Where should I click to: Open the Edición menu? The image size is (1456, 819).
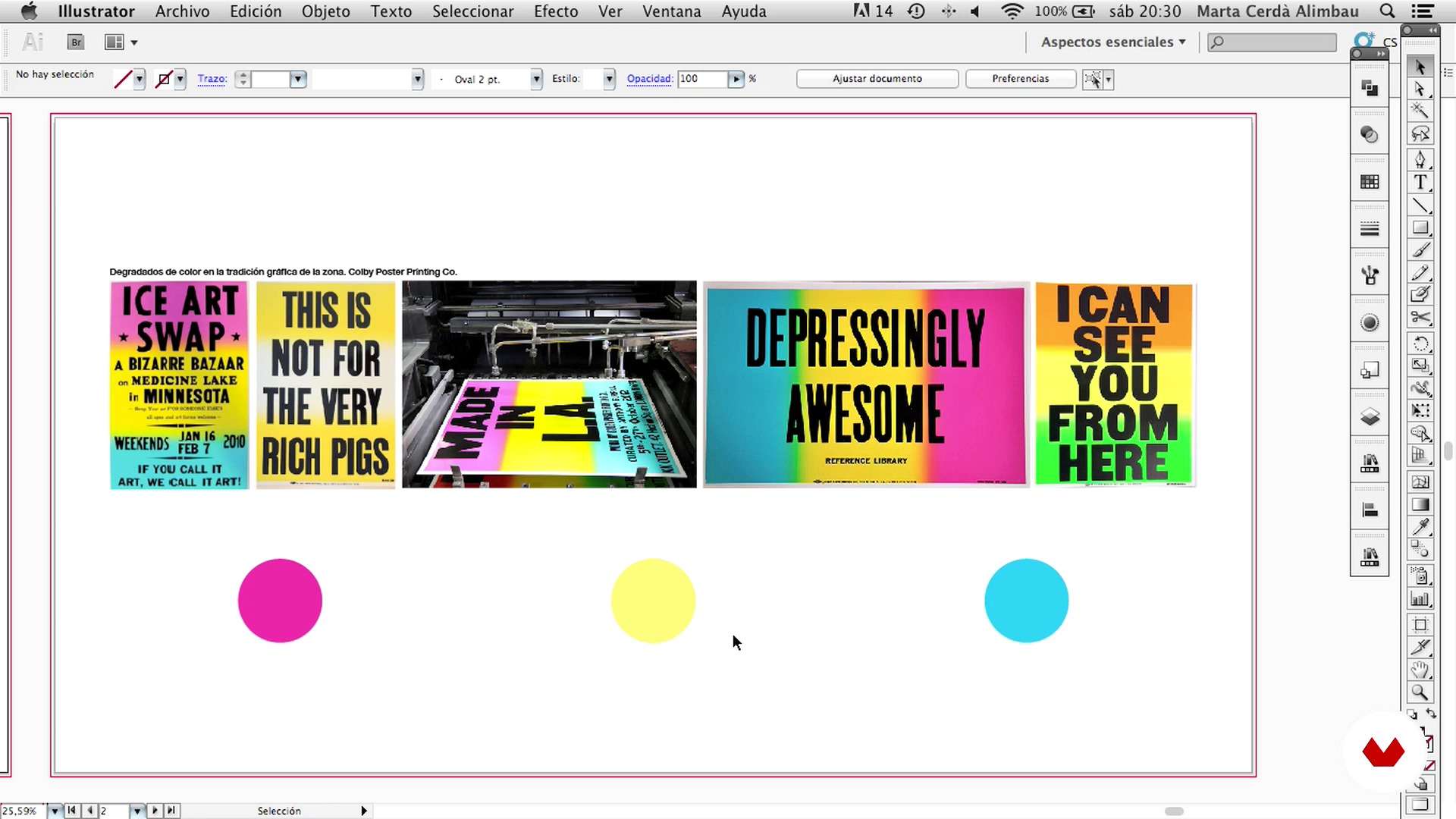pos(256,11)
